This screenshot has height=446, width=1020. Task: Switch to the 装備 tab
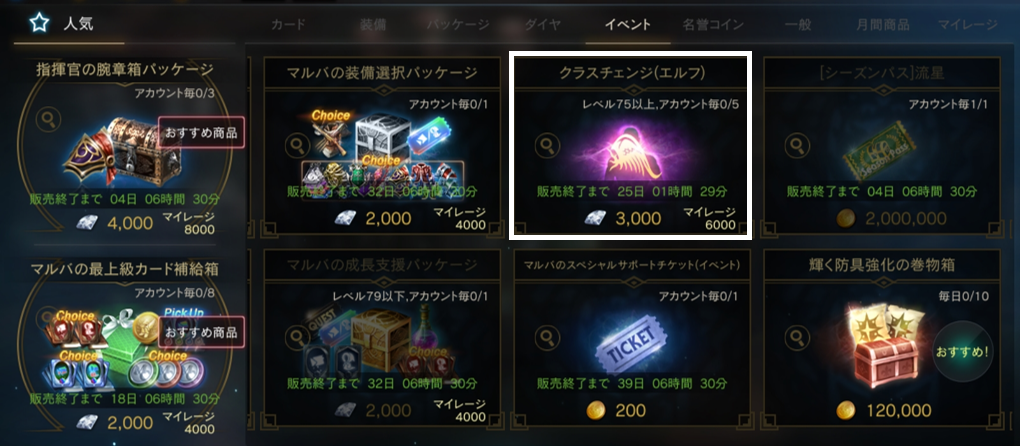pos(373,25)
